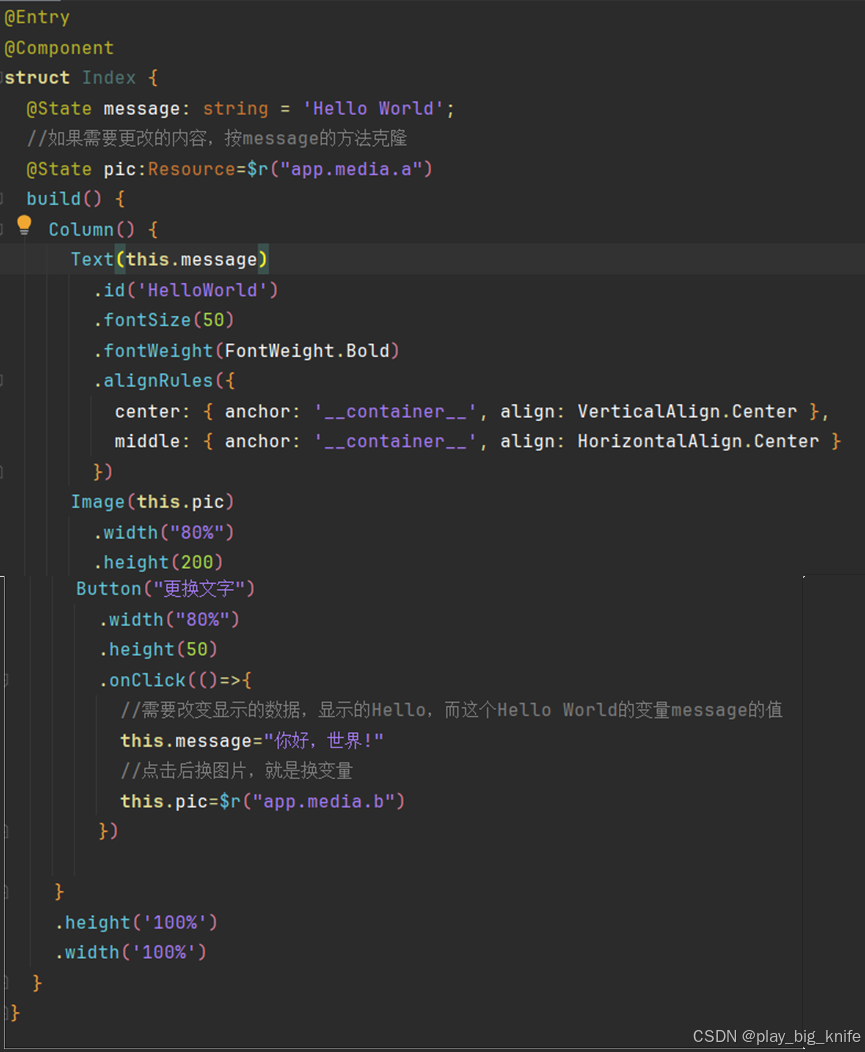Click the 'Hello World' string literal

click(373, 109)
